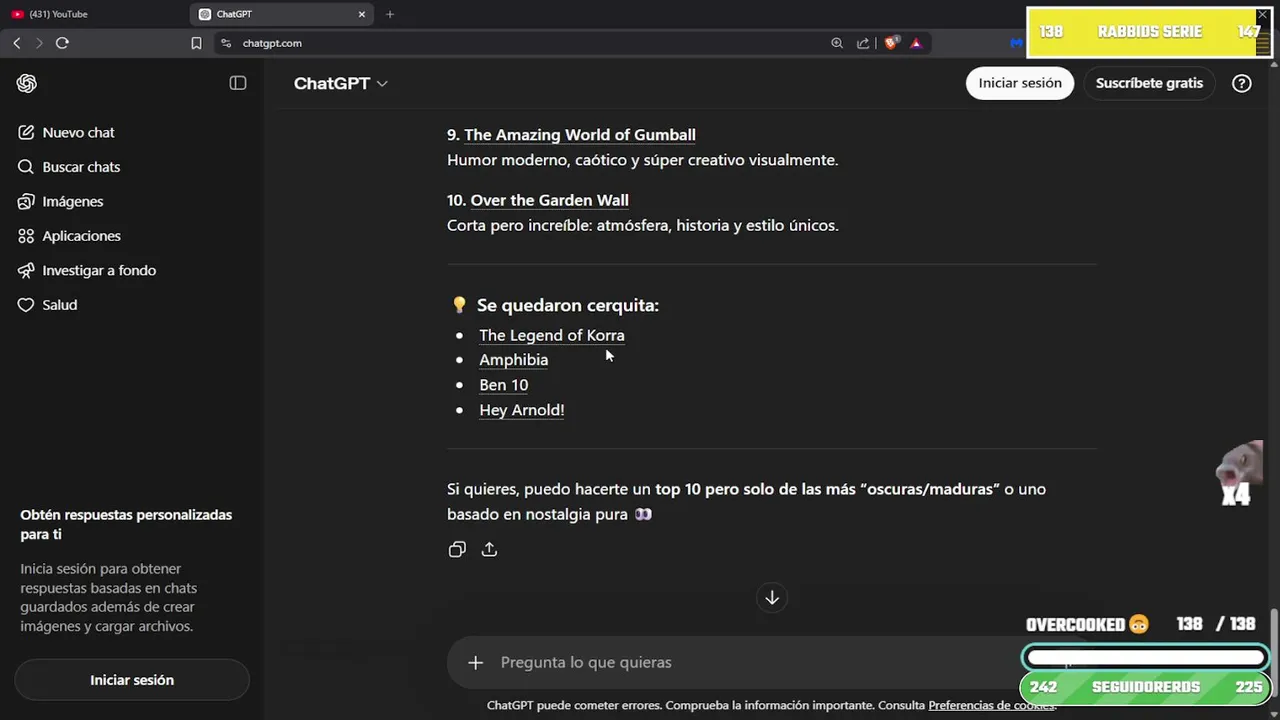The image size is (1280, 720).
Task: Open the Salud section
Action: 59,305
